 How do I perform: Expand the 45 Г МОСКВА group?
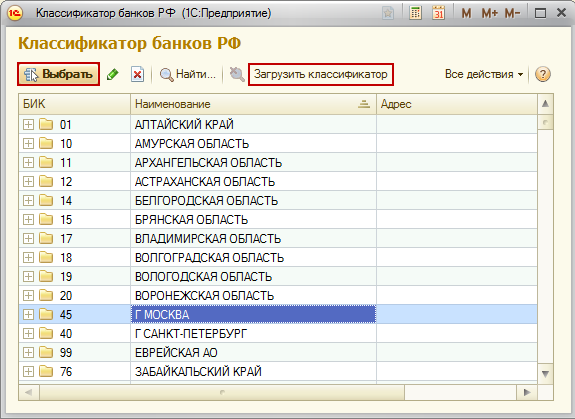(28, 315)
